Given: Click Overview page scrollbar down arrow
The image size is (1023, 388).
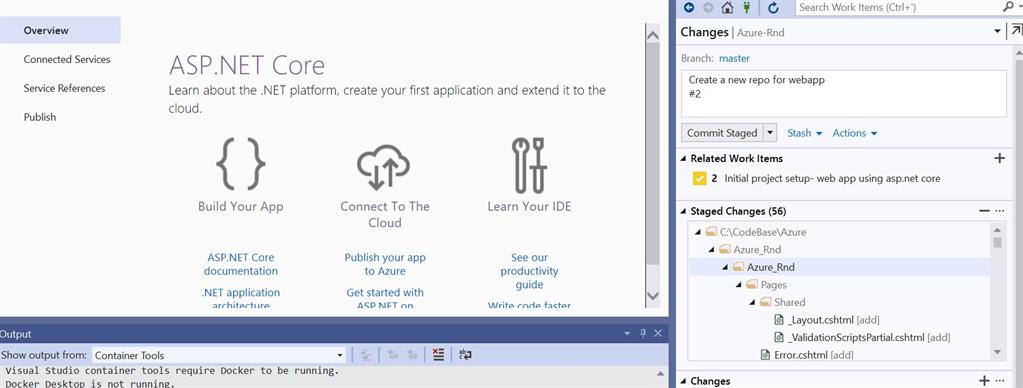Looking at the screenshot, I should point(652,296).
